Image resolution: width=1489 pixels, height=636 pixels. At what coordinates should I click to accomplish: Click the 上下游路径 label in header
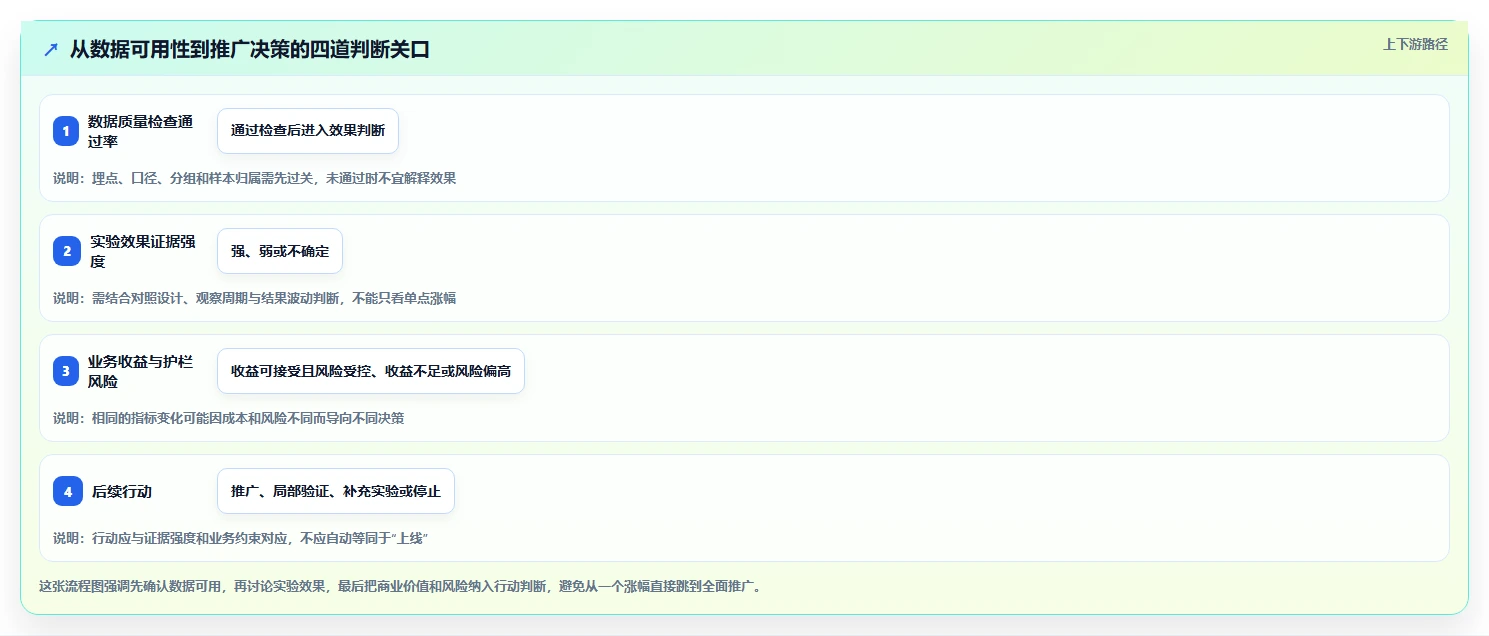[1415, 44]
